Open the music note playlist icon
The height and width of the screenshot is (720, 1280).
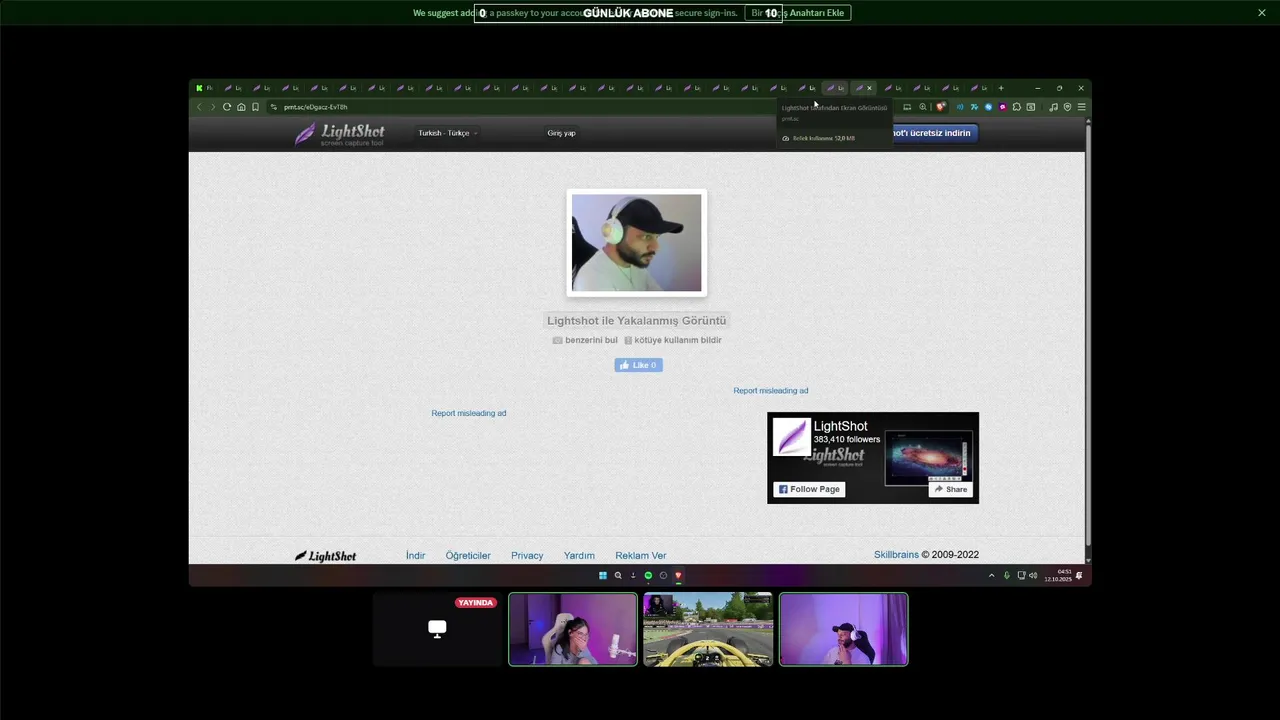click(x=1053, y=107)
